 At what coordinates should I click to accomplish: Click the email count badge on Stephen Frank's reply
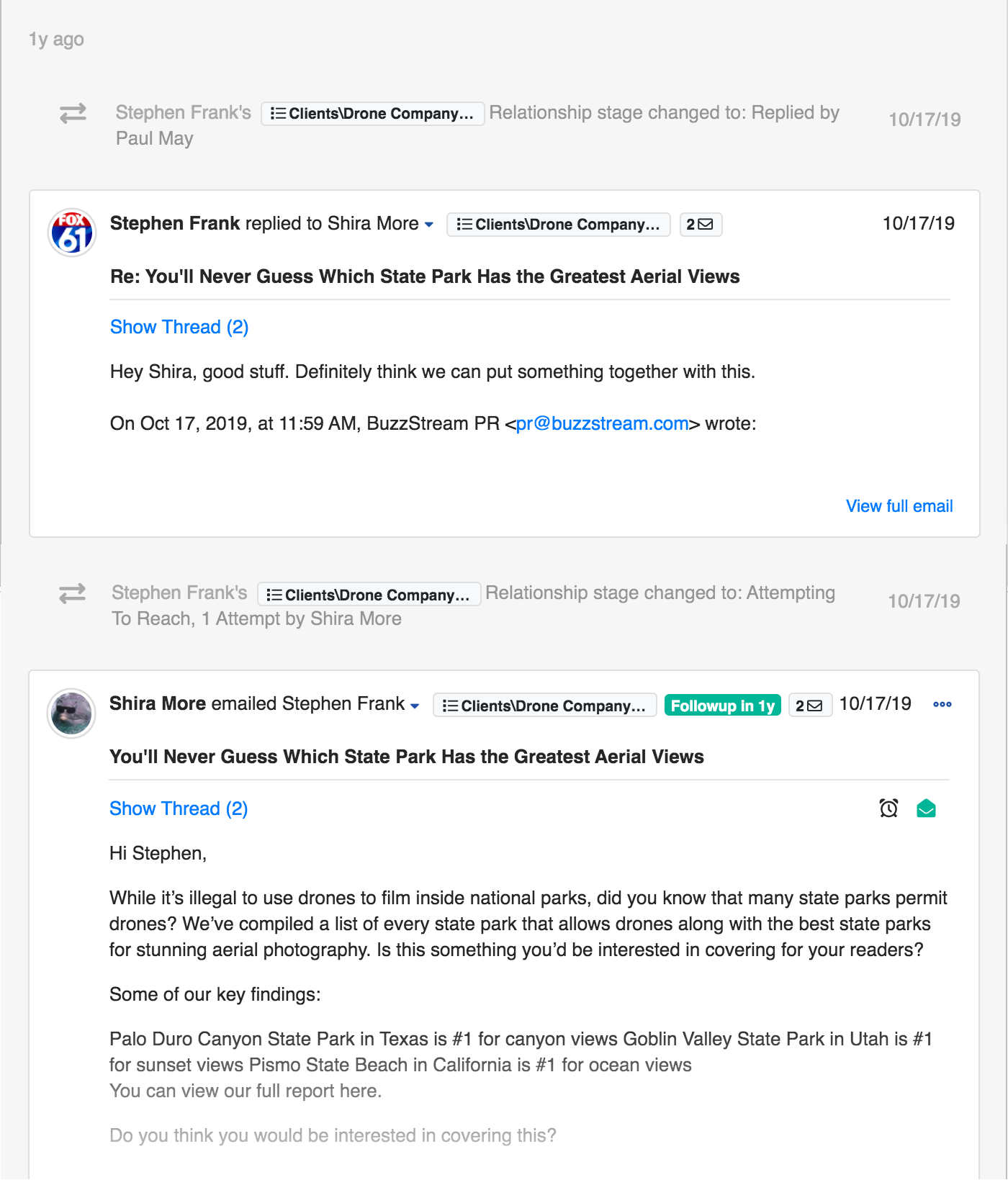[x=700, y=225]
